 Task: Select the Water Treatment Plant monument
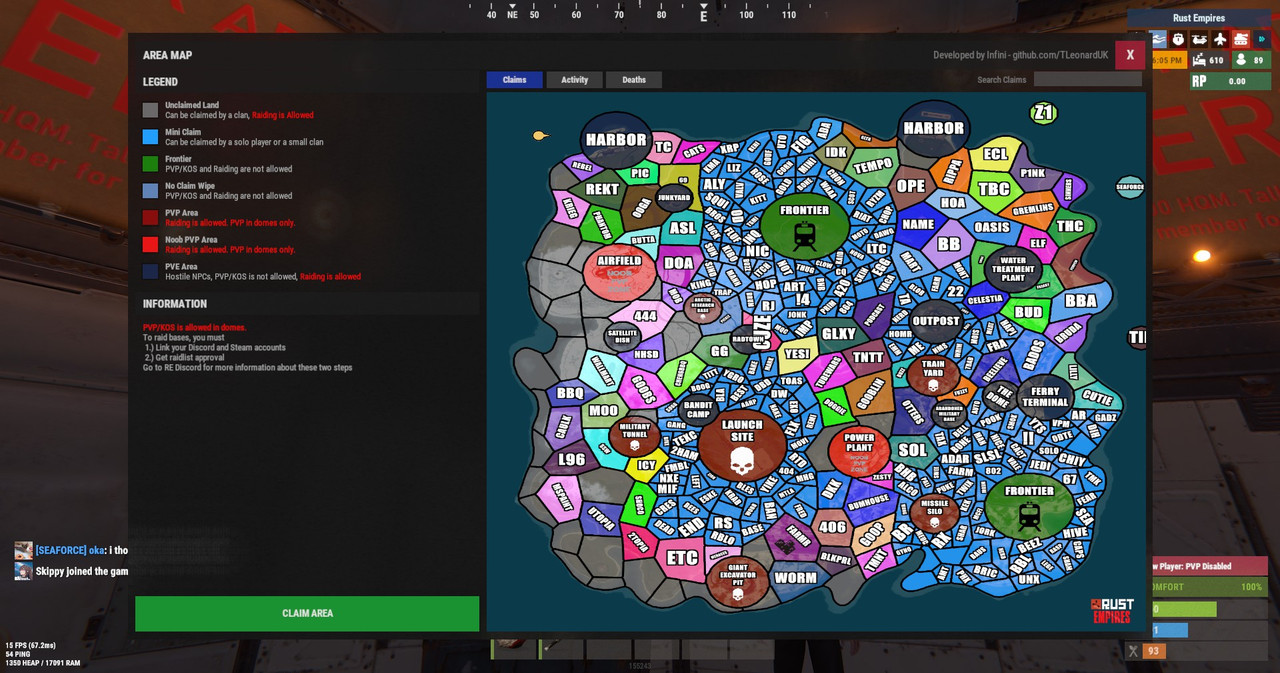point(1013,269)
